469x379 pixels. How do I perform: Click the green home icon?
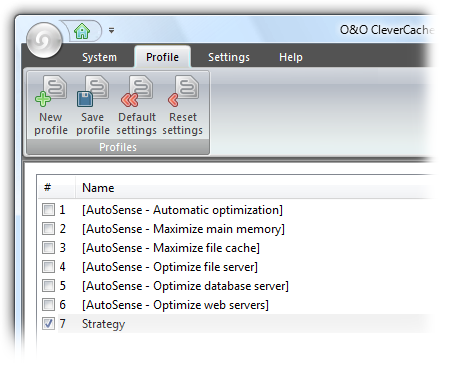[82, 31]
